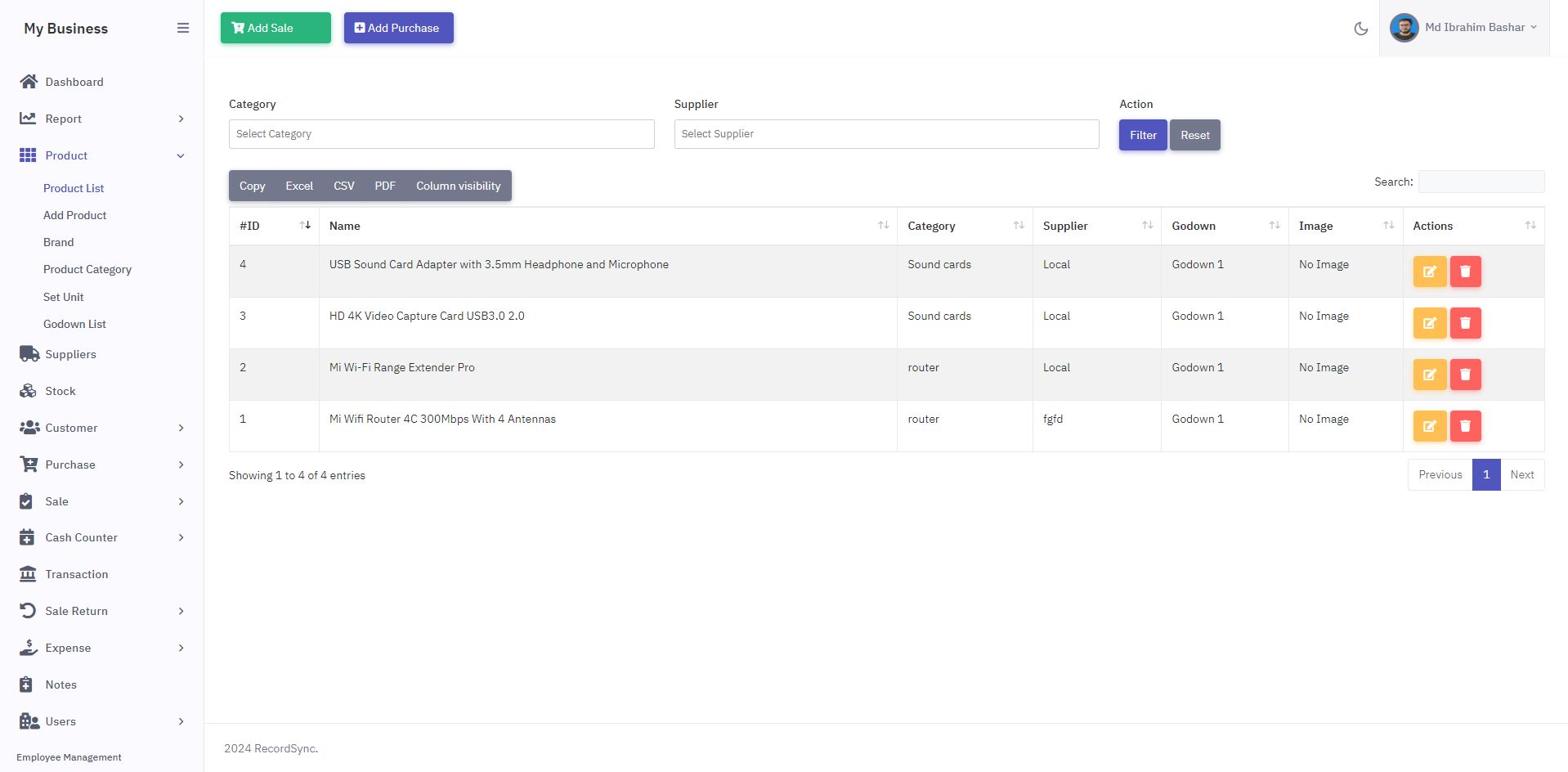The height and width of the screenshot is (772, 1568).
Task: Open the Select Supplier dropdown
Action: point(886,134)
